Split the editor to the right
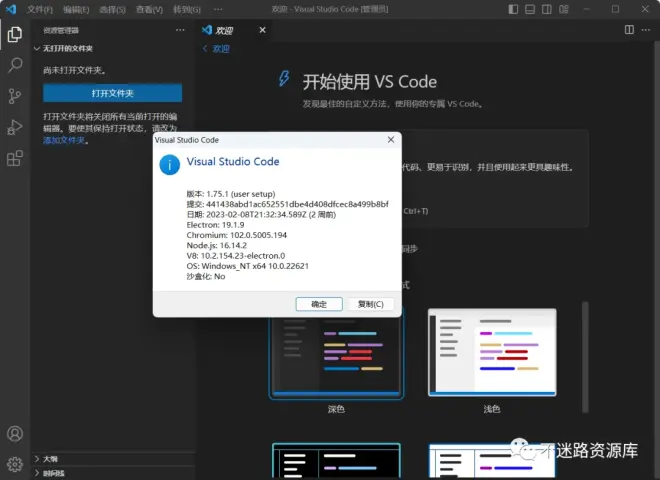Image resolution: width=660 pixels, height=480 pixels. [629, 29]
